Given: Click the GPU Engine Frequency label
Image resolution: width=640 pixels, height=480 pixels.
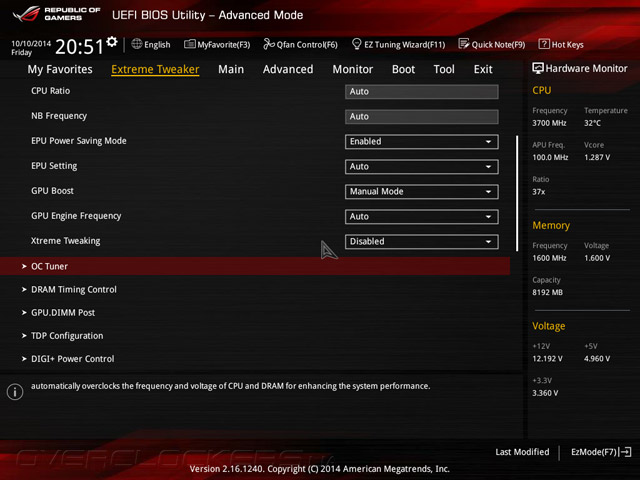Looking at the screenshot, I should click(76, 216).
